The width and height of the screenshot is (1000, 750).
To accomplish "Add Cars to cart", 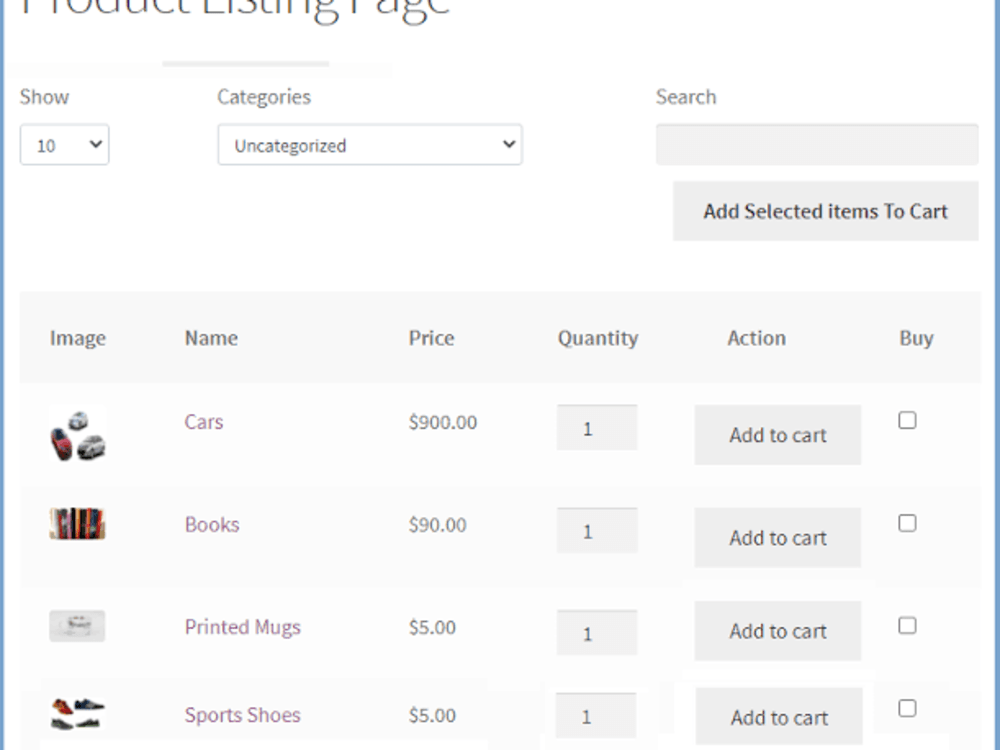I will 777,435.
